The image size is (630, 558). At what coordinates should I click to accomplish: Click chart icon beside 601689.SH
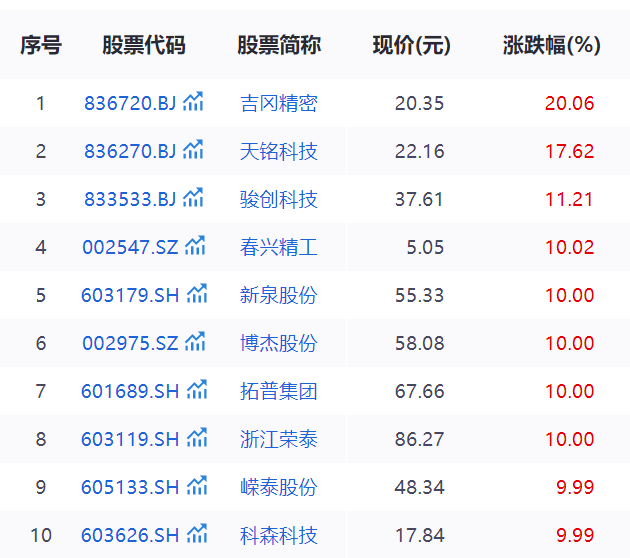point(198,390)
